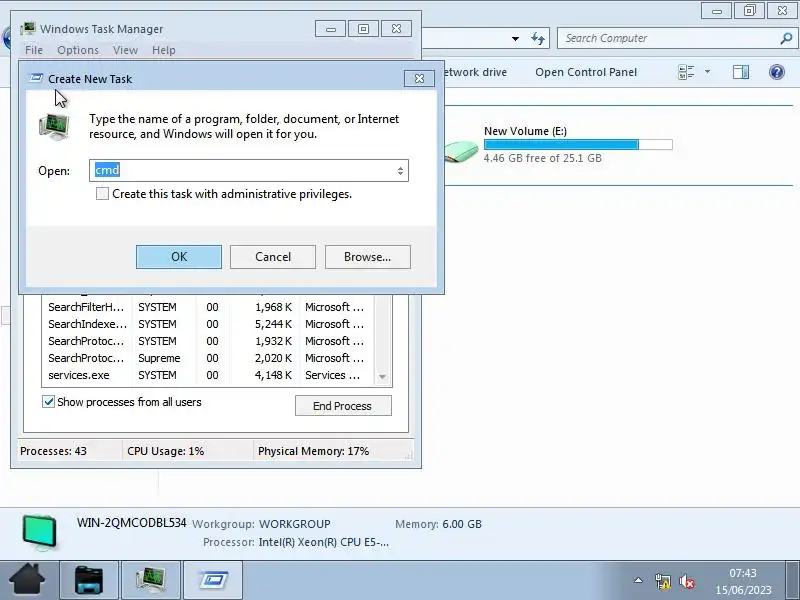Image resolution: width=800 pixels, height=600 pixels.
Task: Close the Create New Task dialog
Action: click(419, 79)
